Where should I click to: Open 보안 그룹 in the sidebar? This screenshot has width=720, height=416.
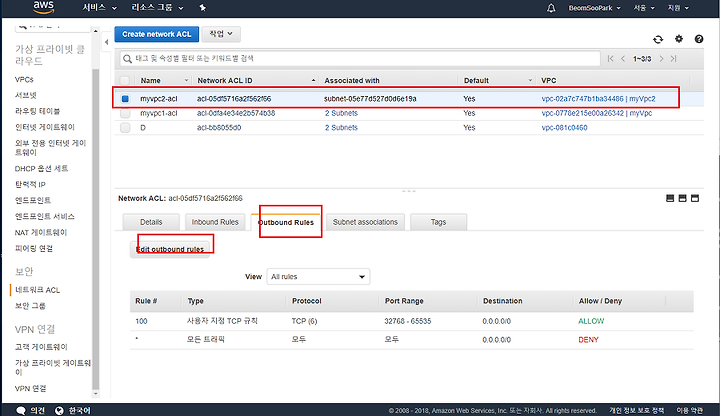(x=30, y=306)
